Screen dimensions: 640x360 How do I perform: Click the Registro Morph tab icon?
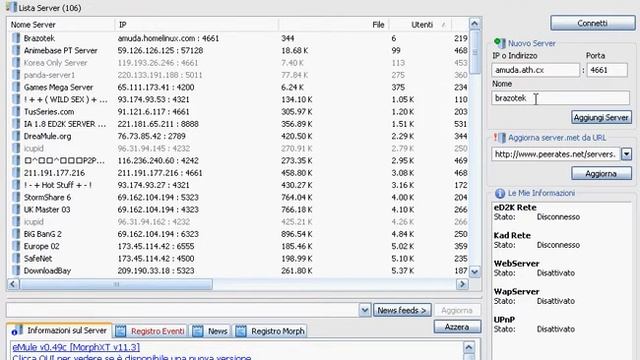(241, 331)
